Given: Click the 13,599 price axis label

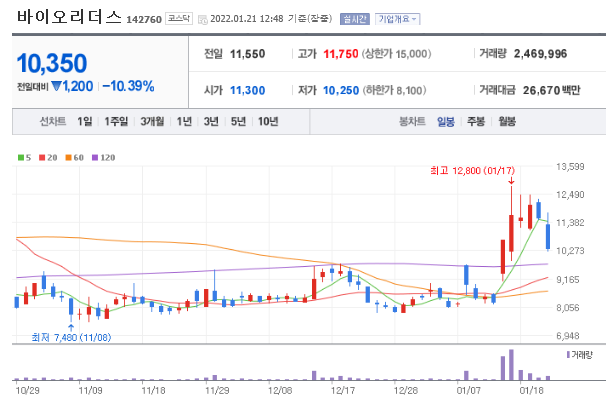Looking at the screenshot, I should pos(570,166).
